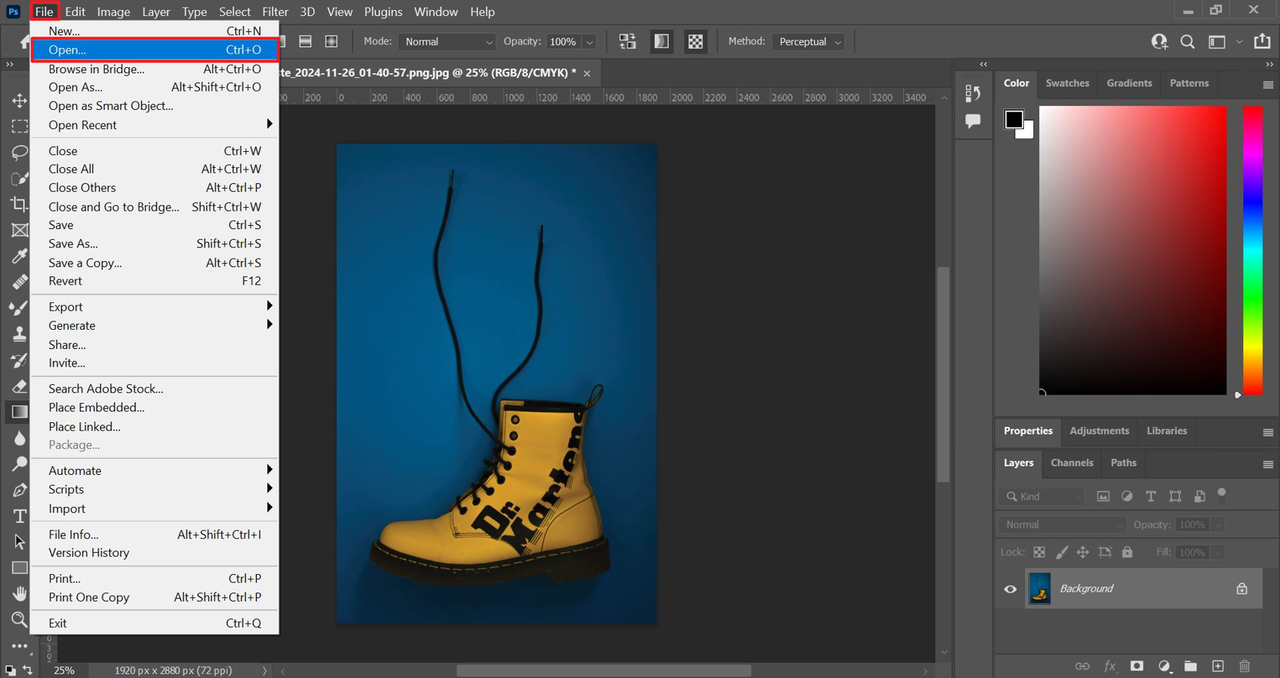Hide the Background layer using eye icon

[x=1010, y=589]
